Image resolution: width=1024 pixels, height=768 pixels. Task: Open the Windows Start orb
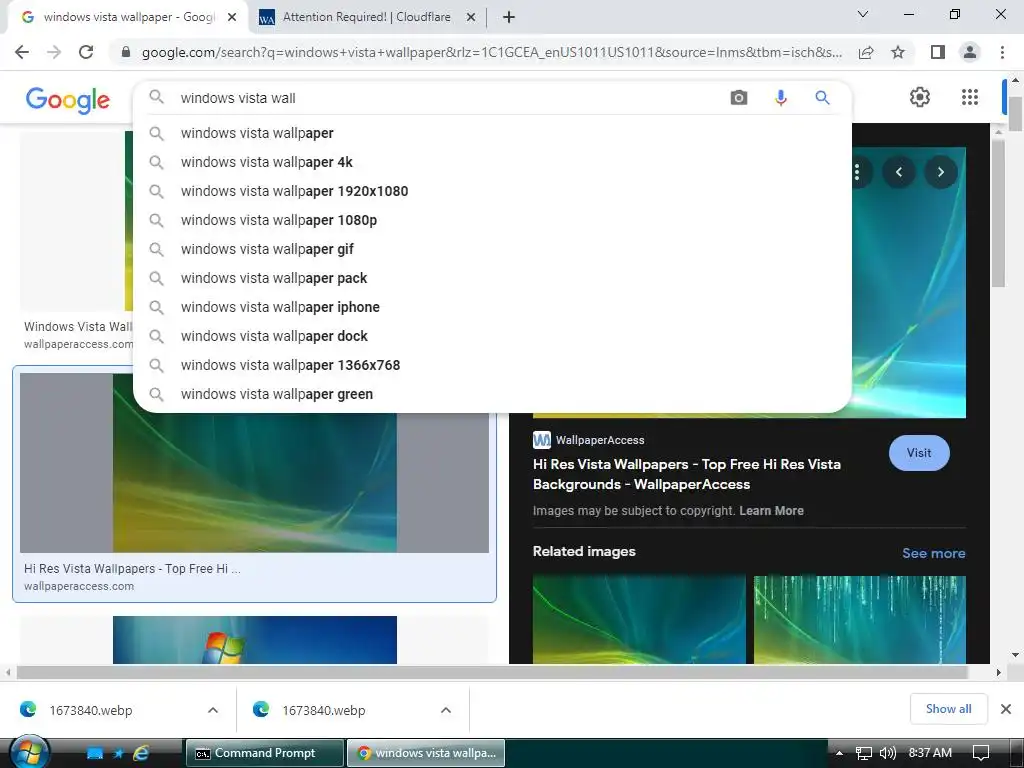28,752
